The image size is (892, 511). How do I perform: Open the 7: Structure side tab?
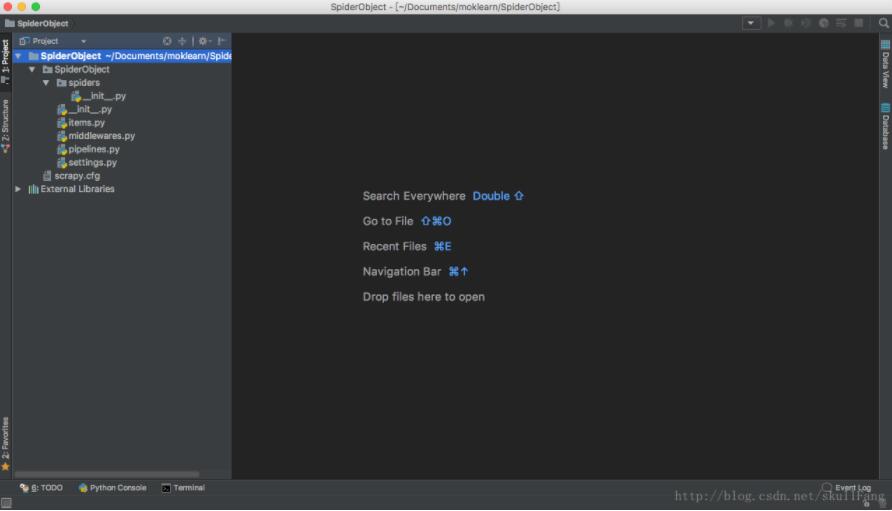coord(5,126)
